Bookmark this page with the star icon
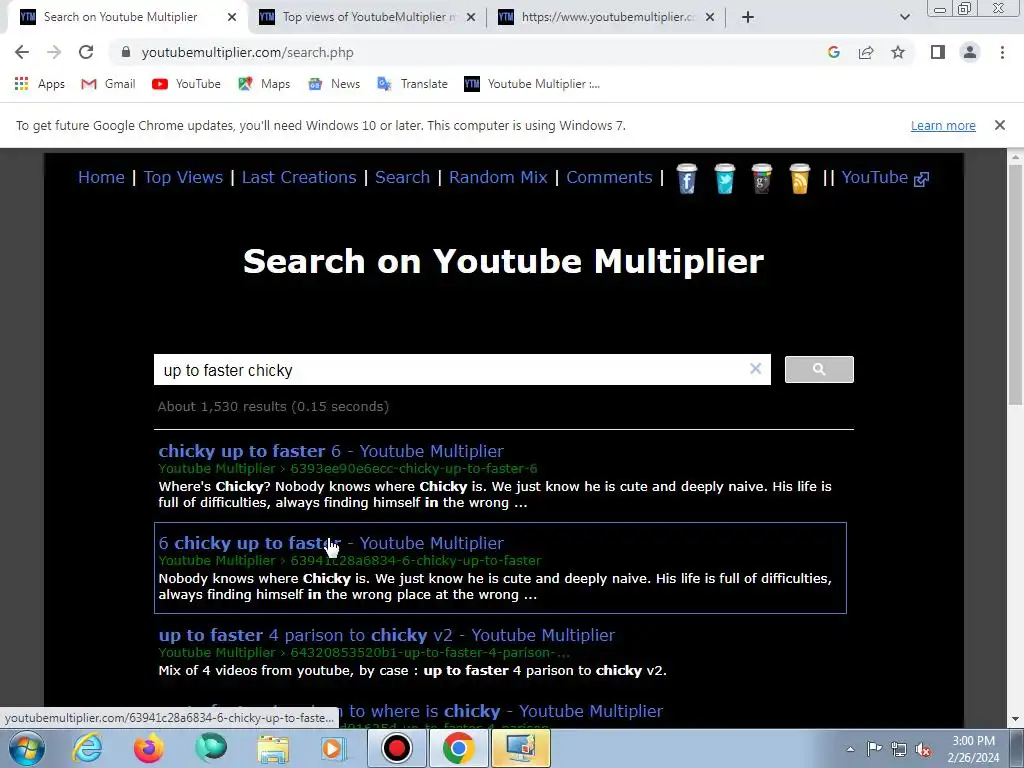This screenshot has height=768, width=1024. 898,52
